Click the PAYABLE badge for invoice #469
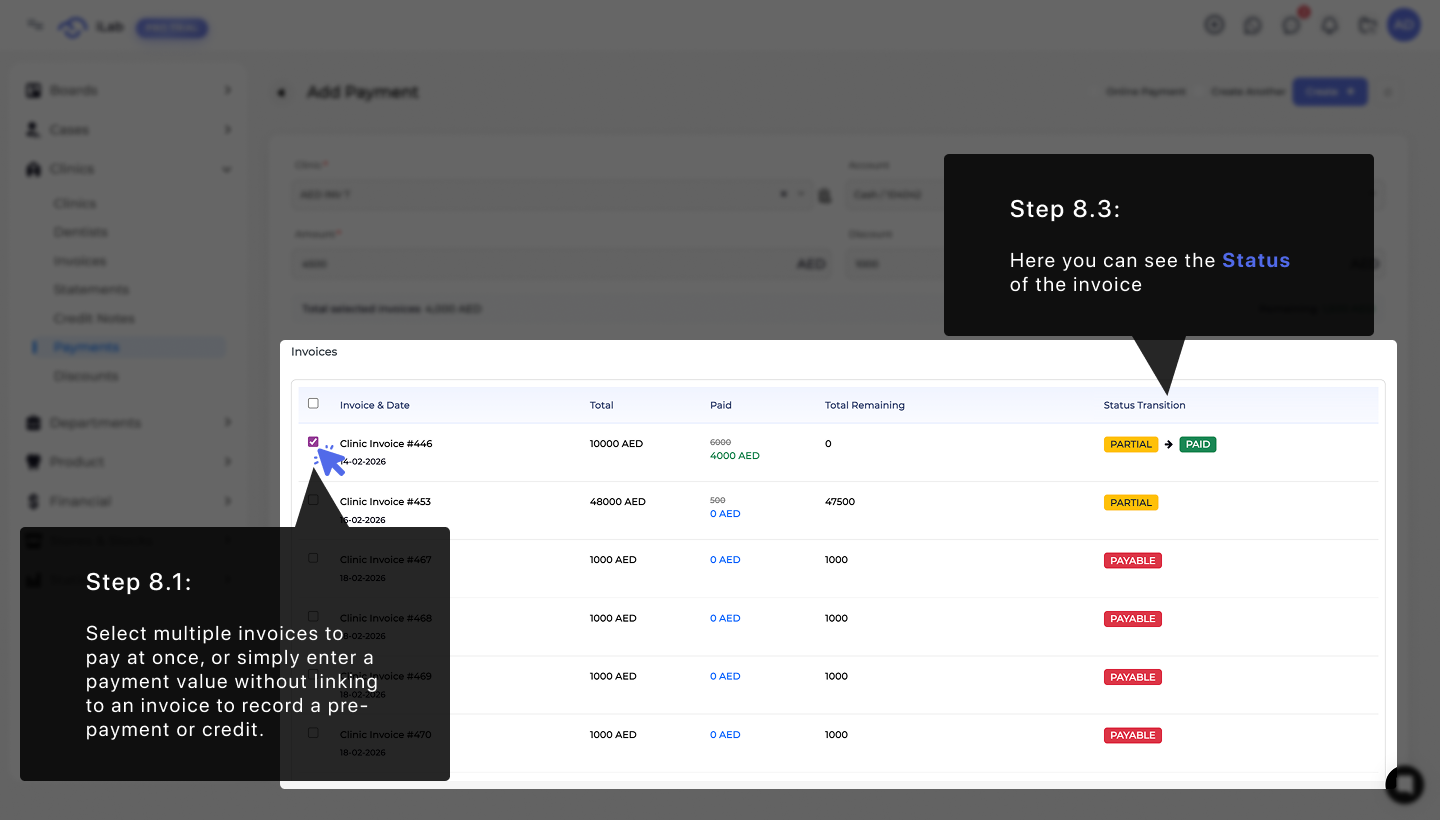Image resolution: width=1440 pixels, height=820 pixels. click(1133, 677)
